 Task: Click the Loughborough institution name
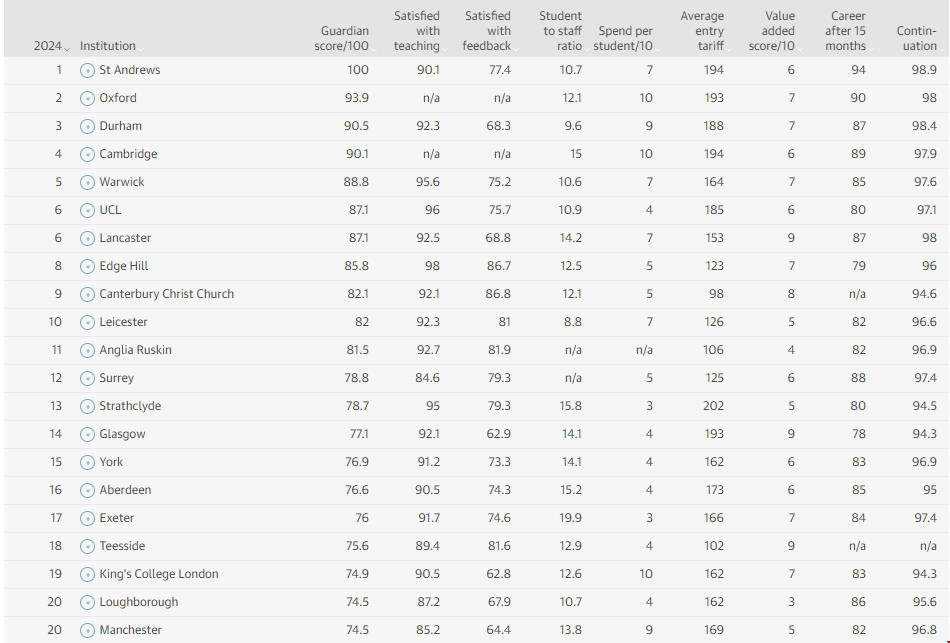138,602
